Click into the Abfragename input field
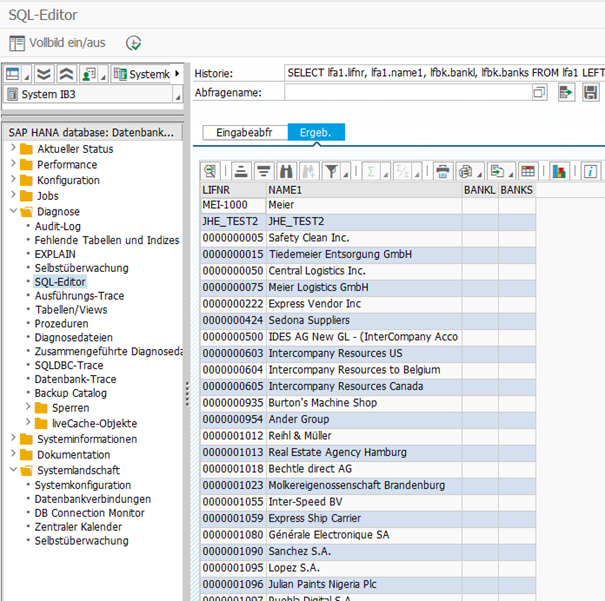This screenshot has height=601, width=605. tap(406, 93)
